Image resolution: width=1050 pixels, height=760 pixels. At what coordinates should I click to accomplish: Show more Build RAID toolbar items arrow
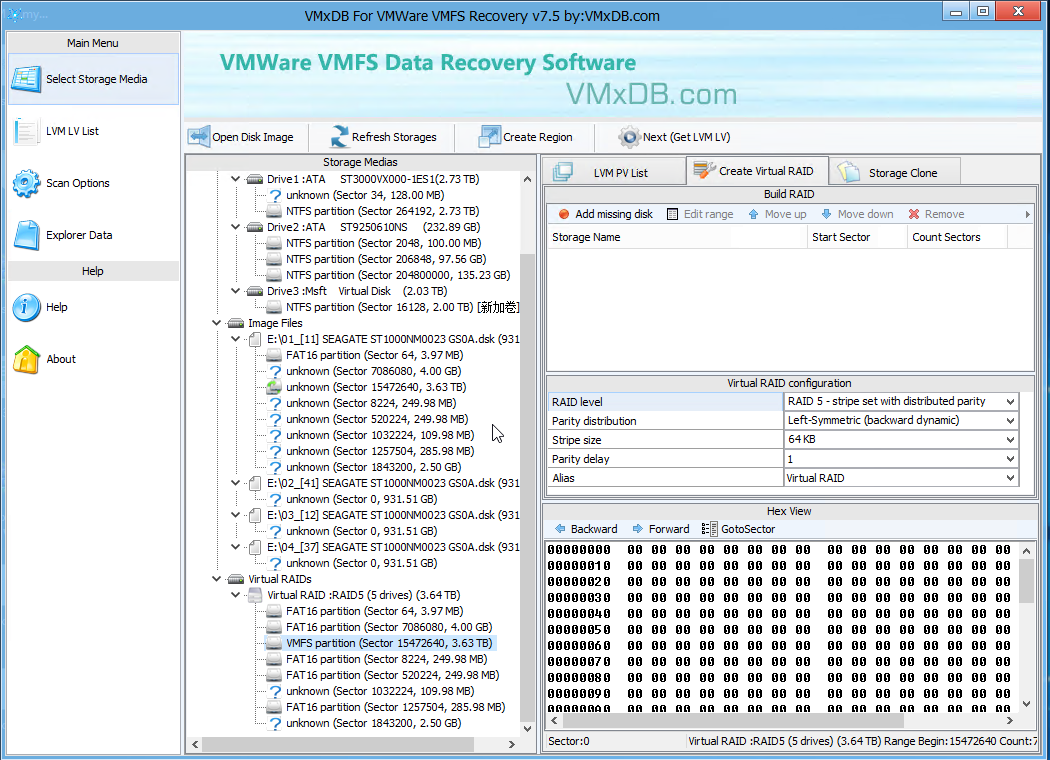(x=1028, y=214)
